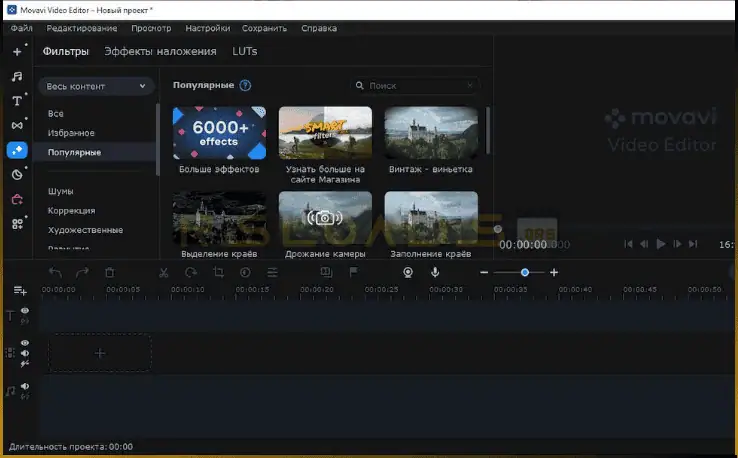
Task: Click the Rotate clip icon
Action: (x=191, y=272)
